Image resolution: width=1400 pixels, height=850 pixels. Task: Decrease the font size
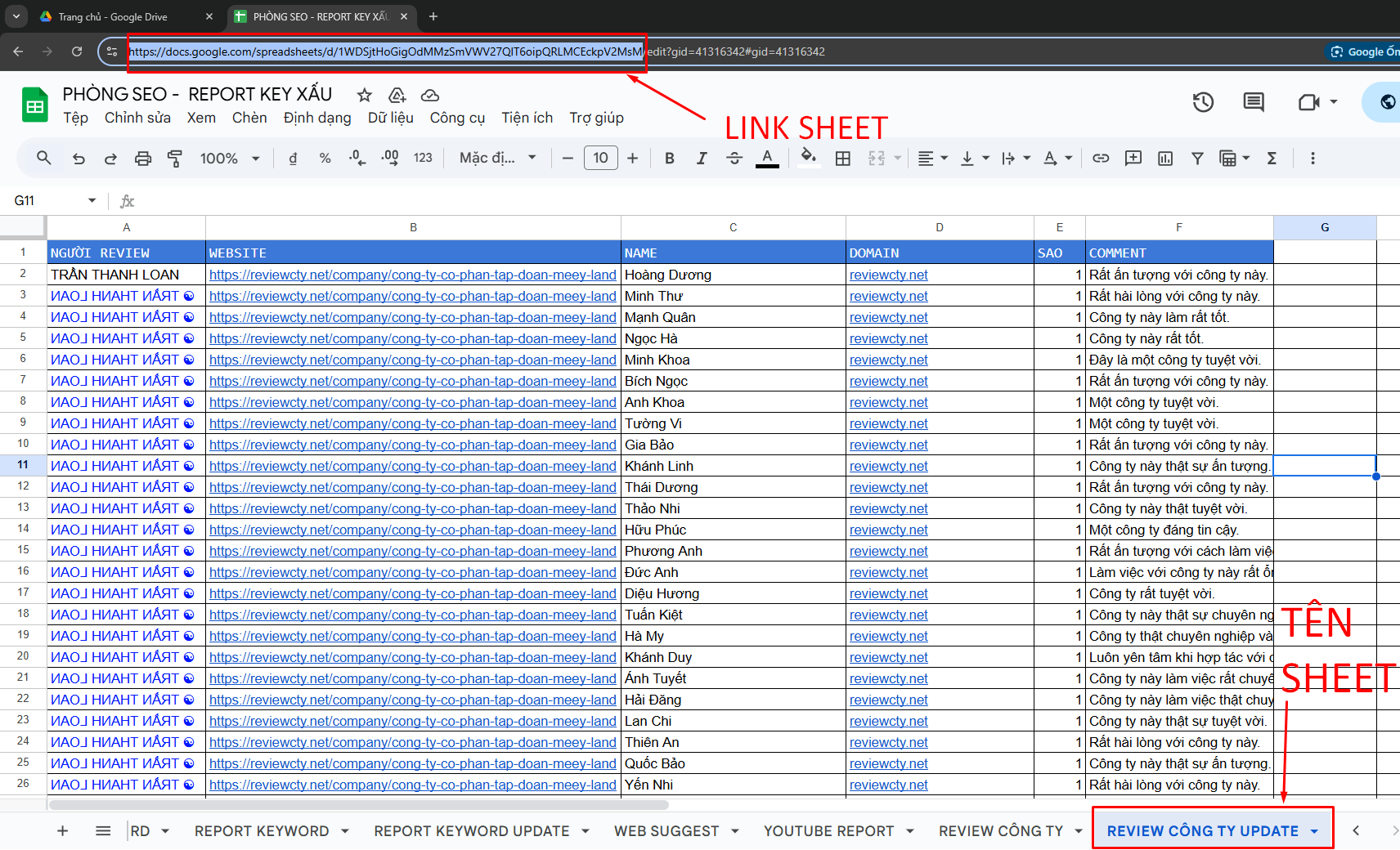568,158
